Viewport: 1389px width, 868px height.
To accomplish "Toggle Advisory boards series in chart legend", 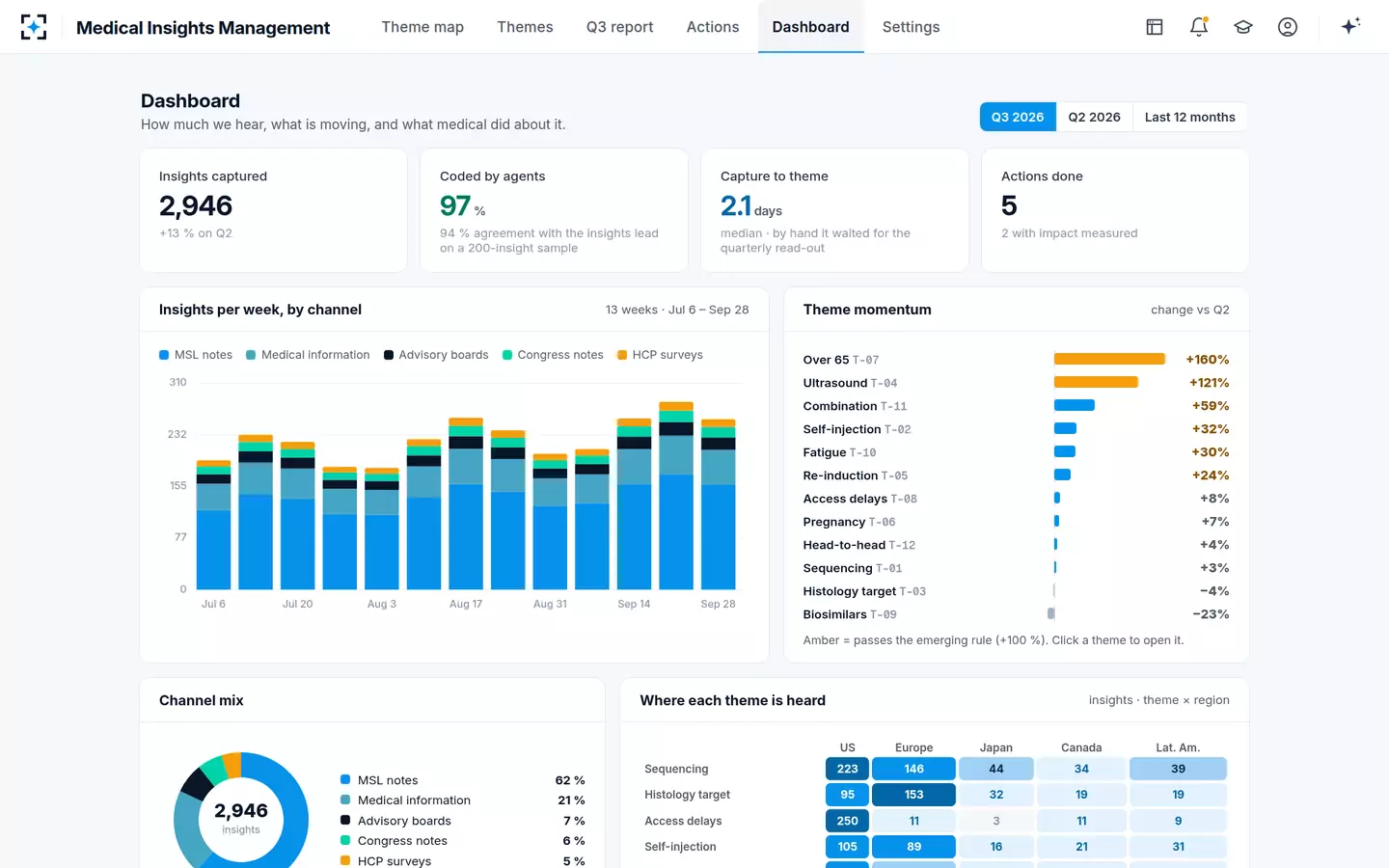I will tap(436, 355).
